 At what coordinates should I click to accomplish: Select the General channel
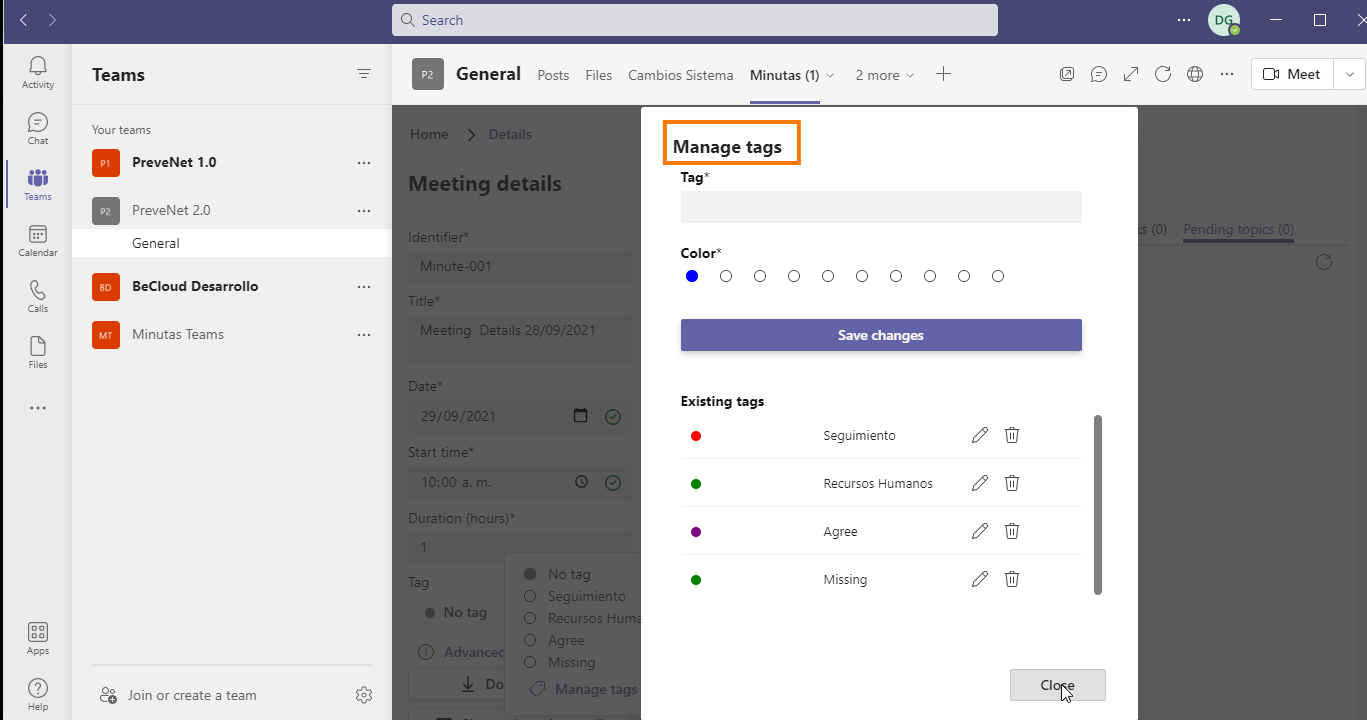(x=232, y=243)
